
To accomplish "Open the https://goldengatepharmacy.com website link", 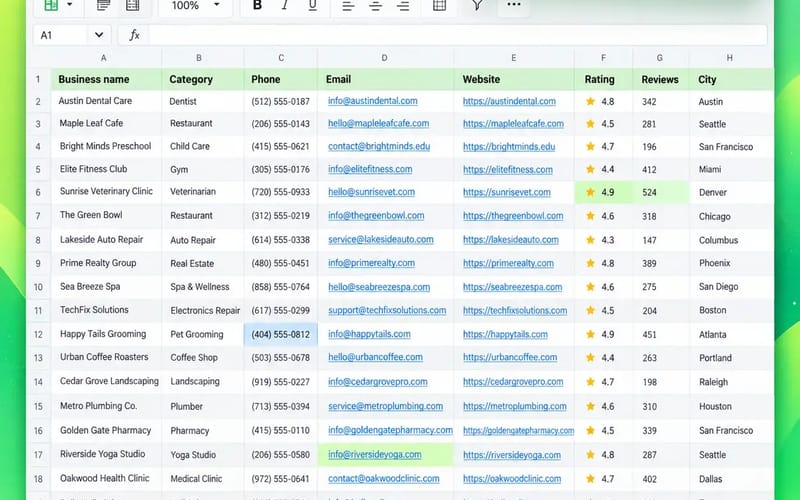I will (x=518, y=431).
